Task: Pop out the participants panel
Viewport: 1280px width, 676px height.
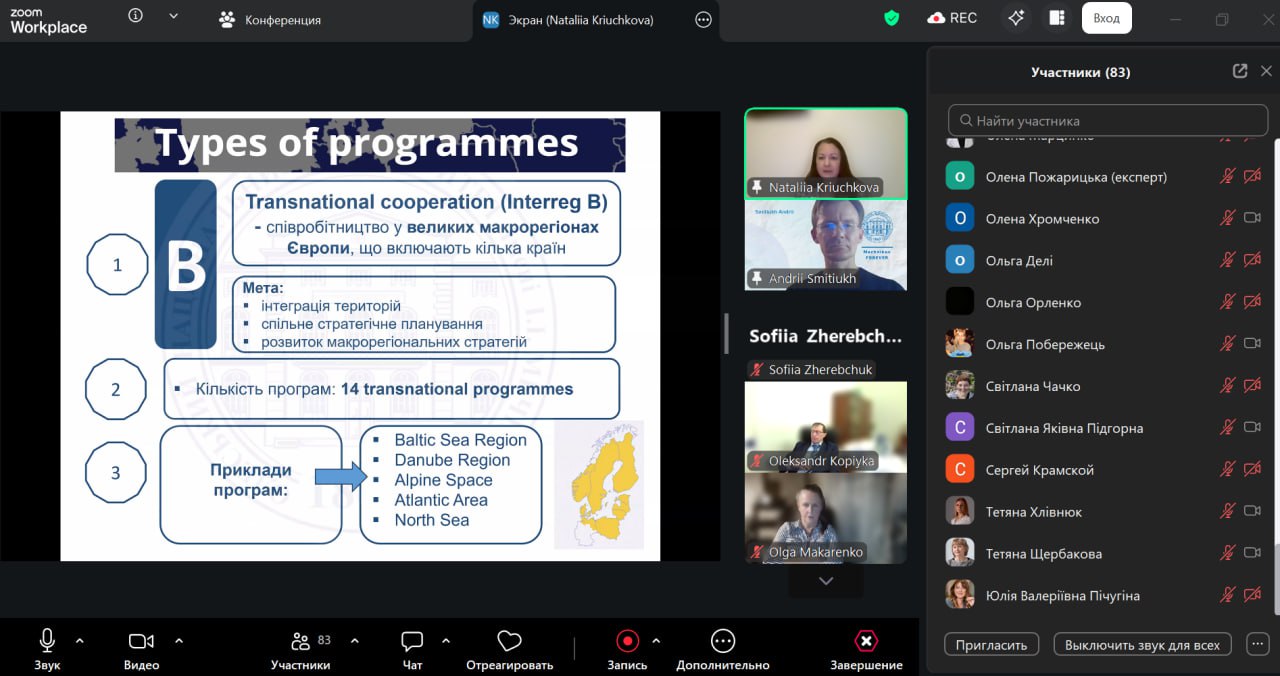Action: point(1240,71)
